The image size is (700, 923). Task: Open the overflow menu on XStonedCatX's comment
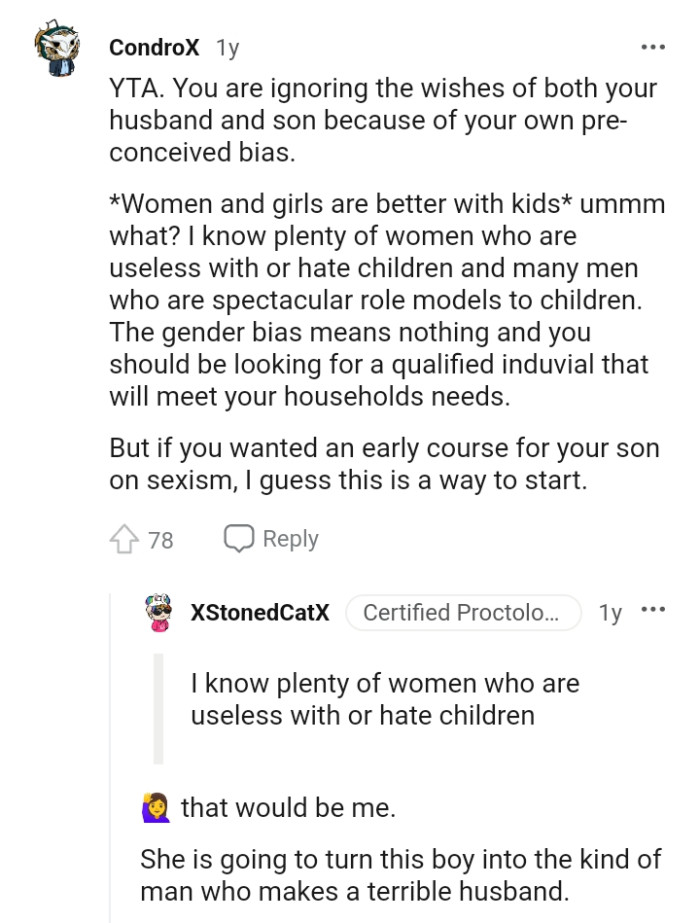655,610
